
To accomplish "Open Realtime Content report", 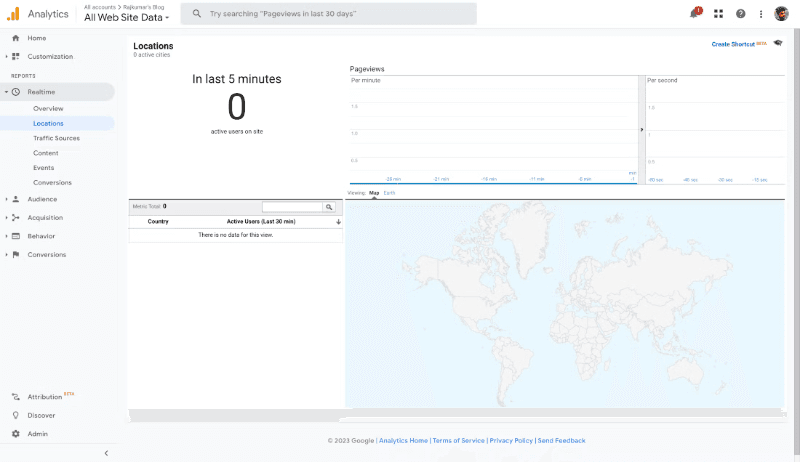I will tap(45, 153).
